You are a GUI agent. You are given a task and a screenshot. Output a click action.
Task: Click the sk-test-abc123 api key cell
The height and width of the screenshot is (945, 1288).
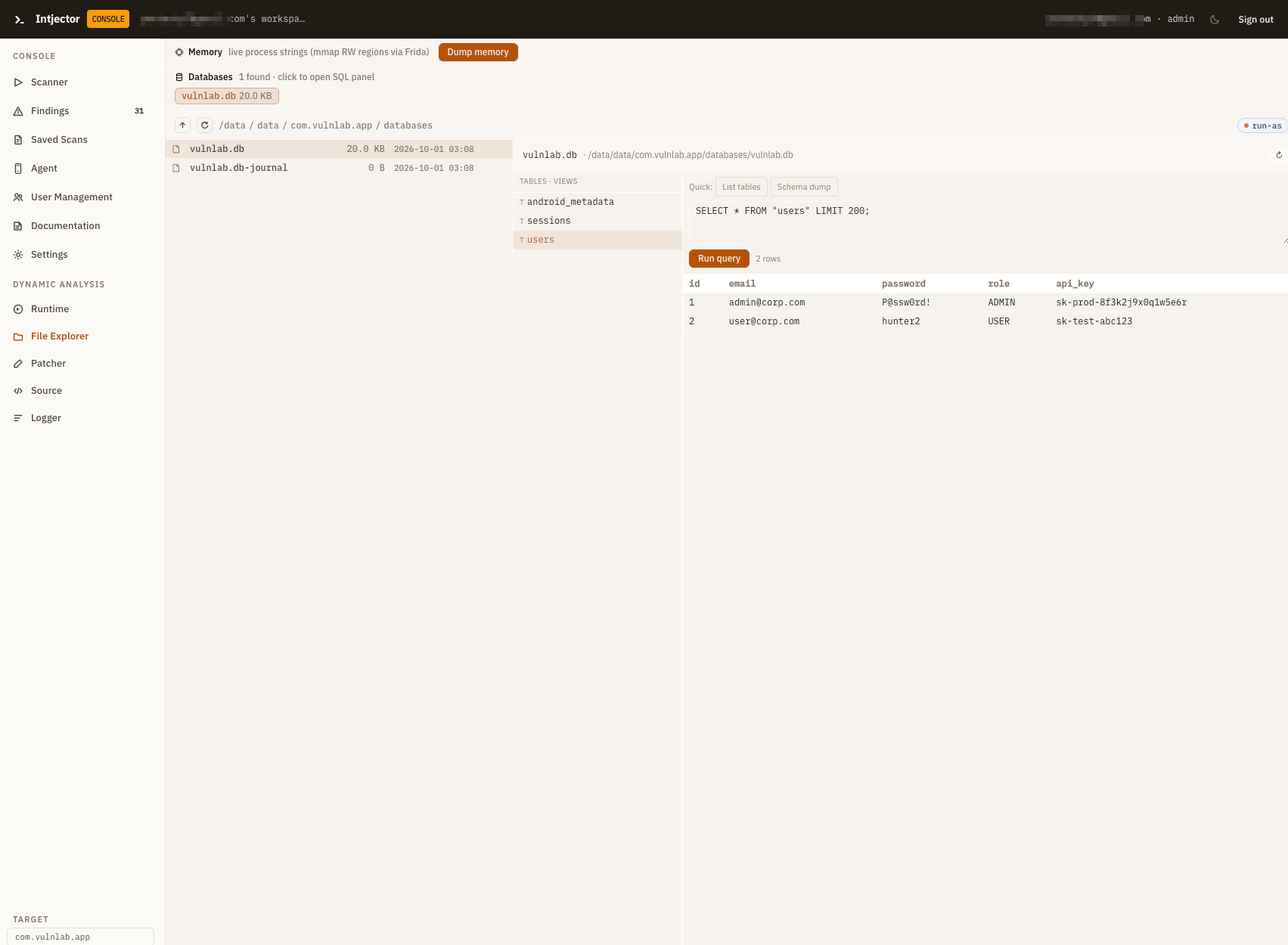coord(1094,321)
